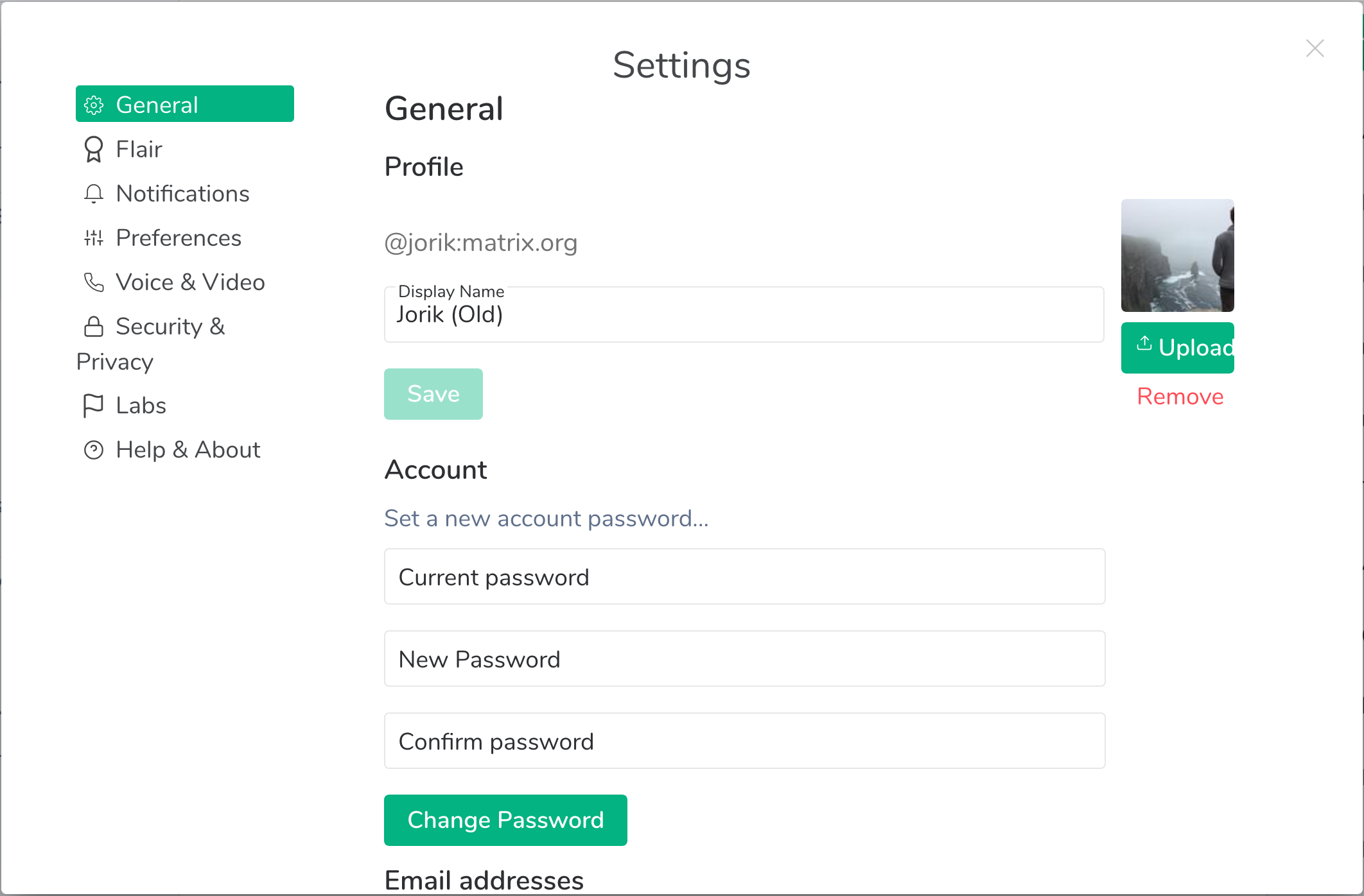Focus the Display Name field

[744, 316]
